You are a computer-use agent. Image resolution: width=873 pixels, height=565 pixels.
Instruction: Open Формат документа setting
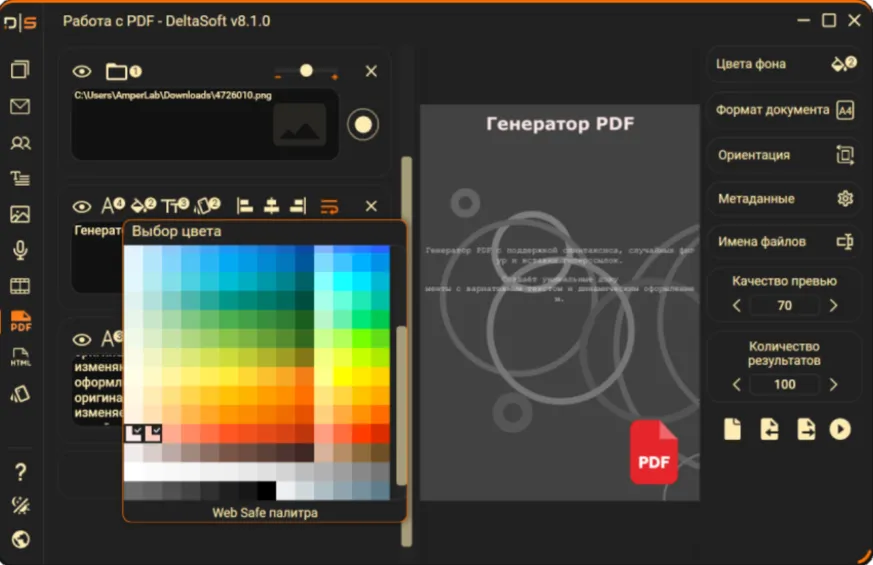(784, 110)
